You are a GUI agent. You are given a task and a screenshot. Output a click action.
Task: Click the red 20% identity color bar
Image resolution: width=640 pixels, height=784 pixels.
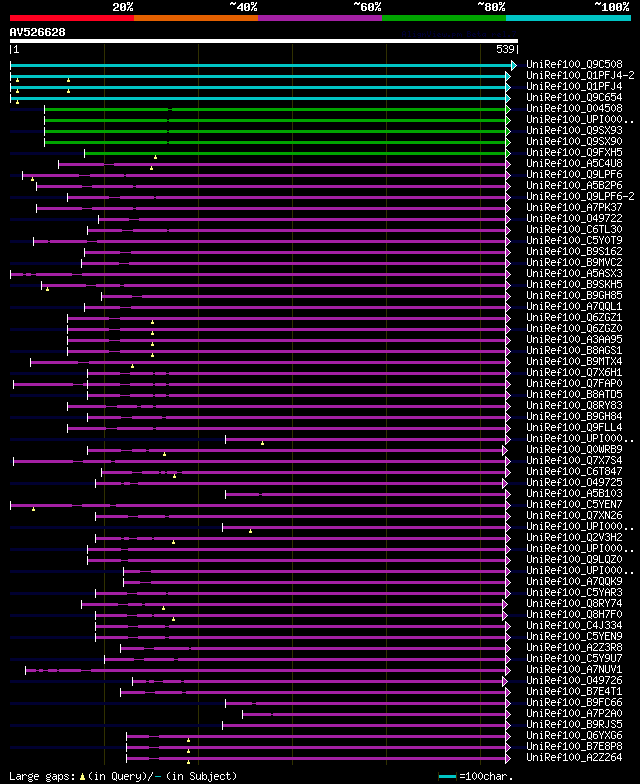pyautogui.click(x=72, y=18)
